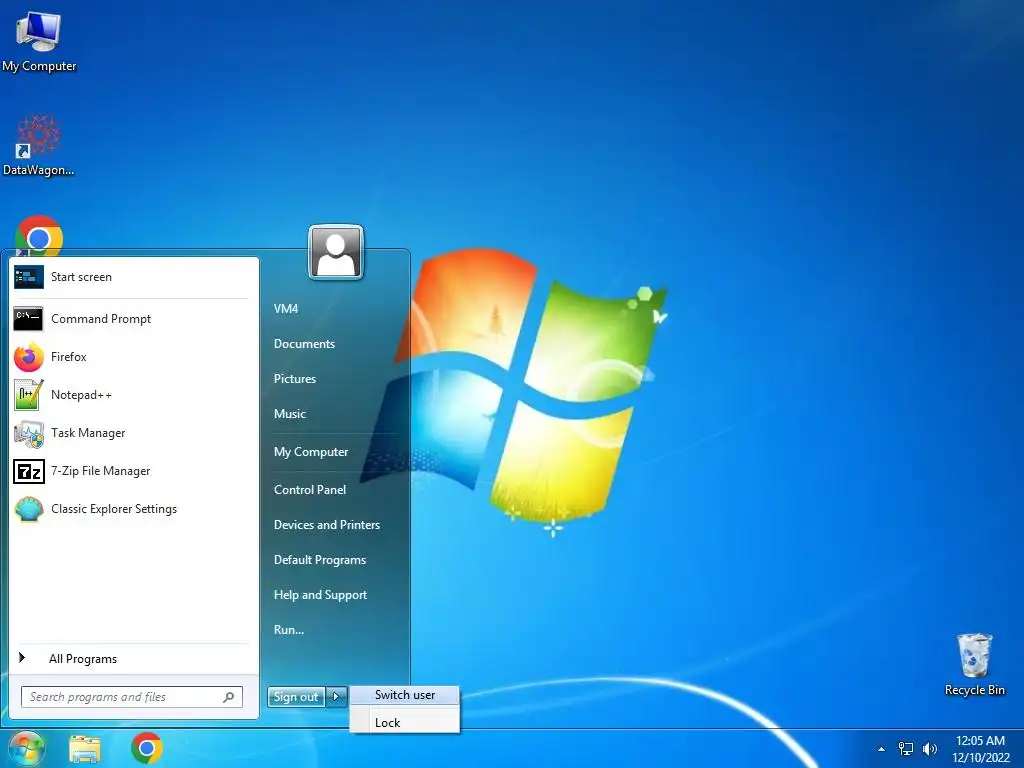Click the Sign out button
1024x768 pixels.
point(296,697)
